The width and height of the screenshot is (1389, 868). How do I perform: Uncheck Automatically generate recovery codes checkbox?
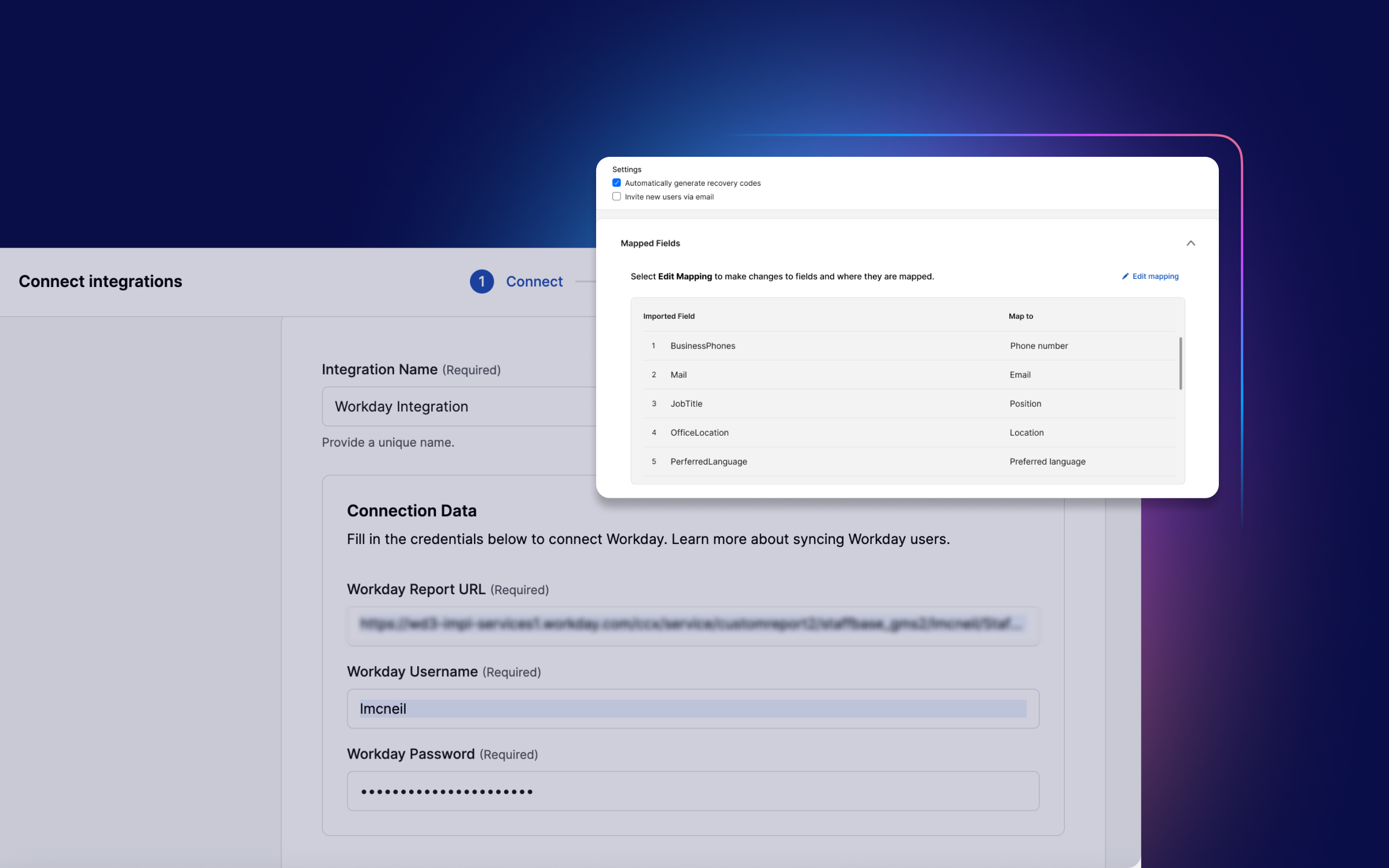[x=616, y=183]
